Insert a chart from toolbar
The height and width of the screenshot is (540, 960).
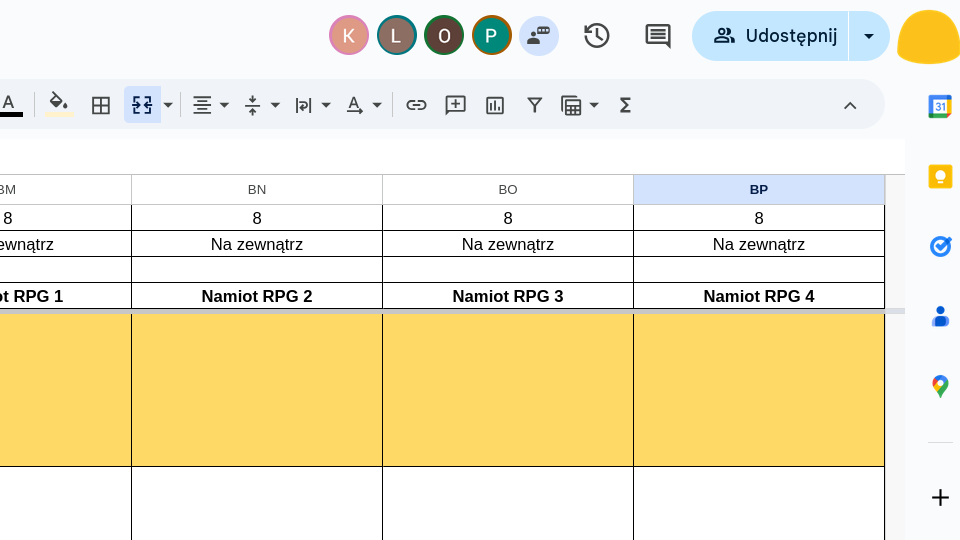[x=495, y=105]
